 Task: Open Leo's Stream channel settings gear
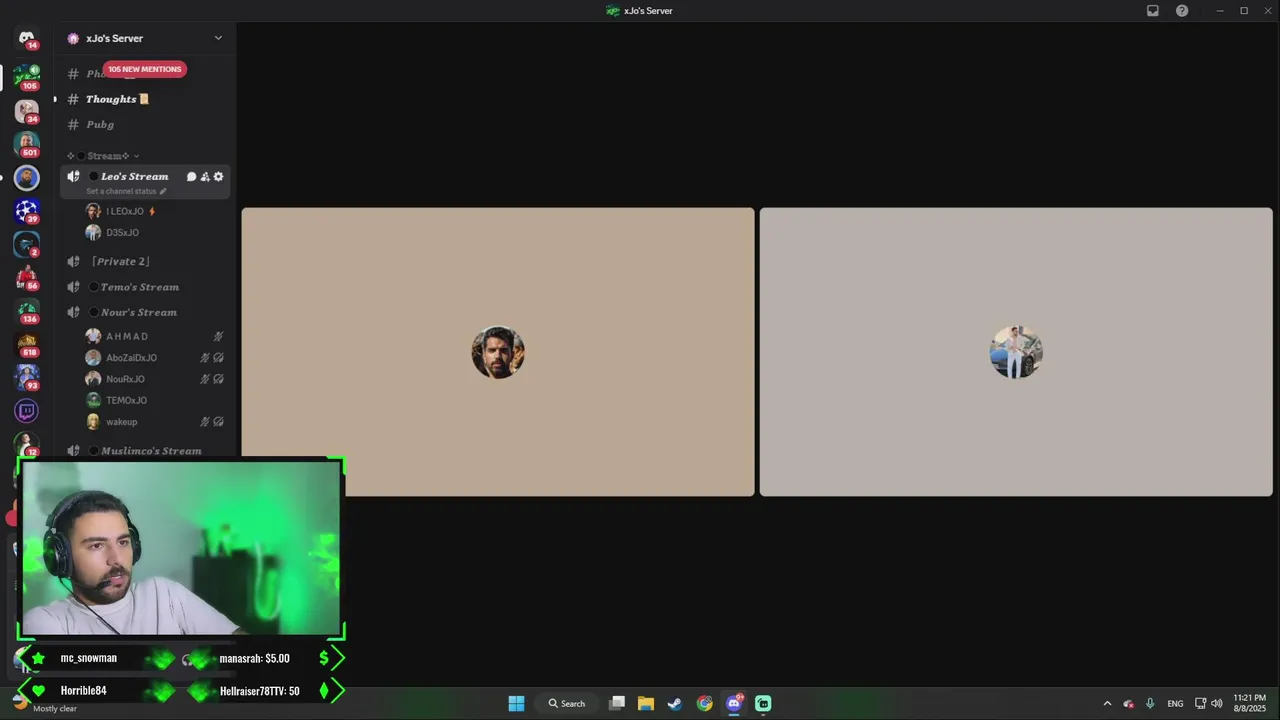point(218,177)
